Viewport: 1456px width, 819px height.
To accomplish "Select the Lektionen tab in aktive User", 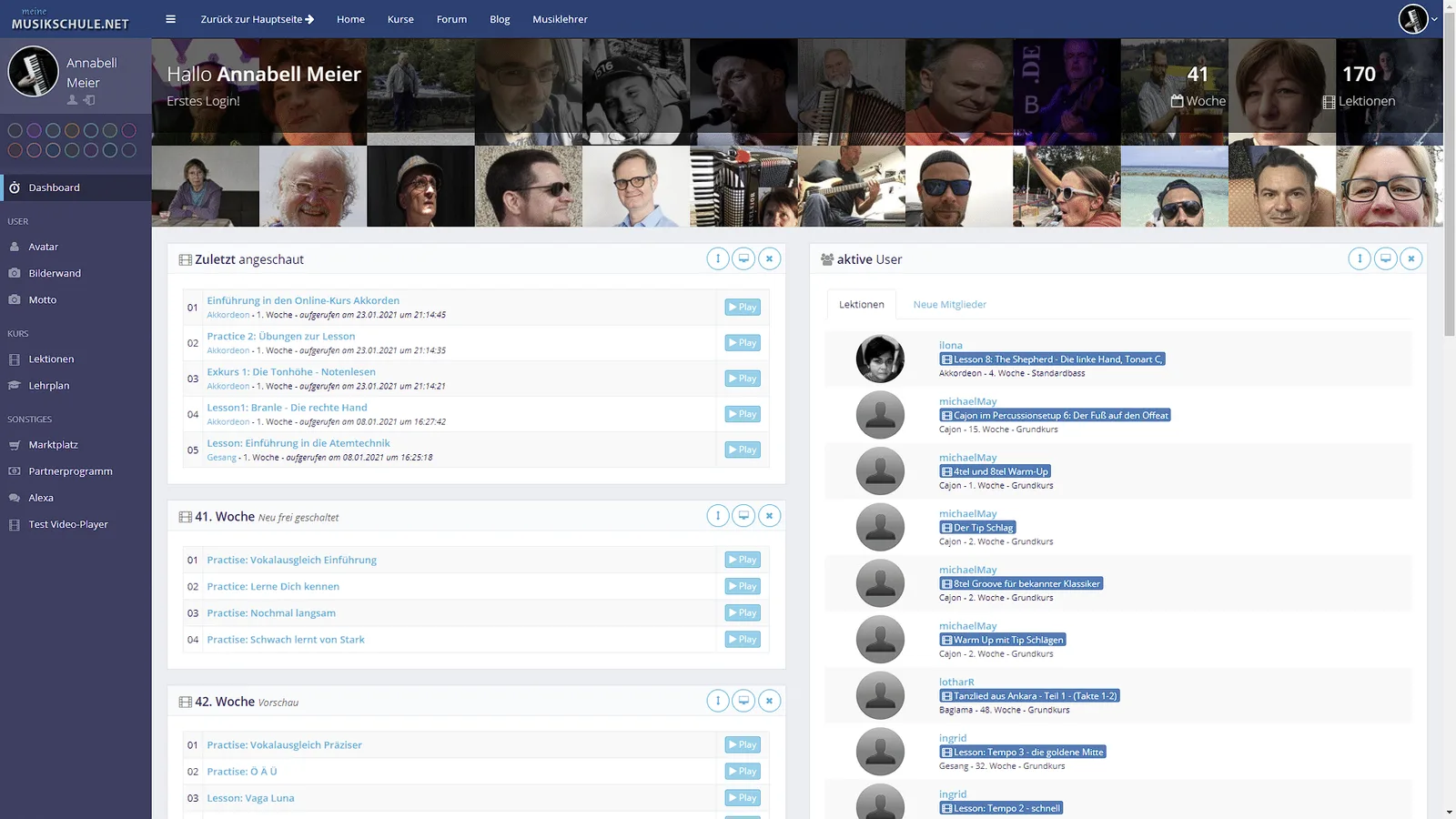I will pos(861,304).
